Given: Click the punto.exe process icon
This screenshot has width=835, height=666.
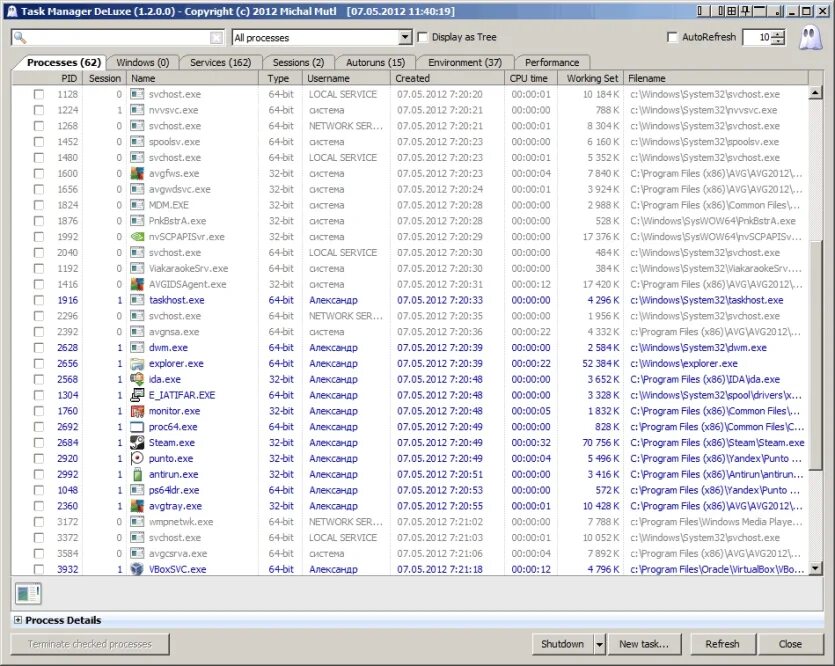Looking at the screenshot, I should click(x=137, y=458).
